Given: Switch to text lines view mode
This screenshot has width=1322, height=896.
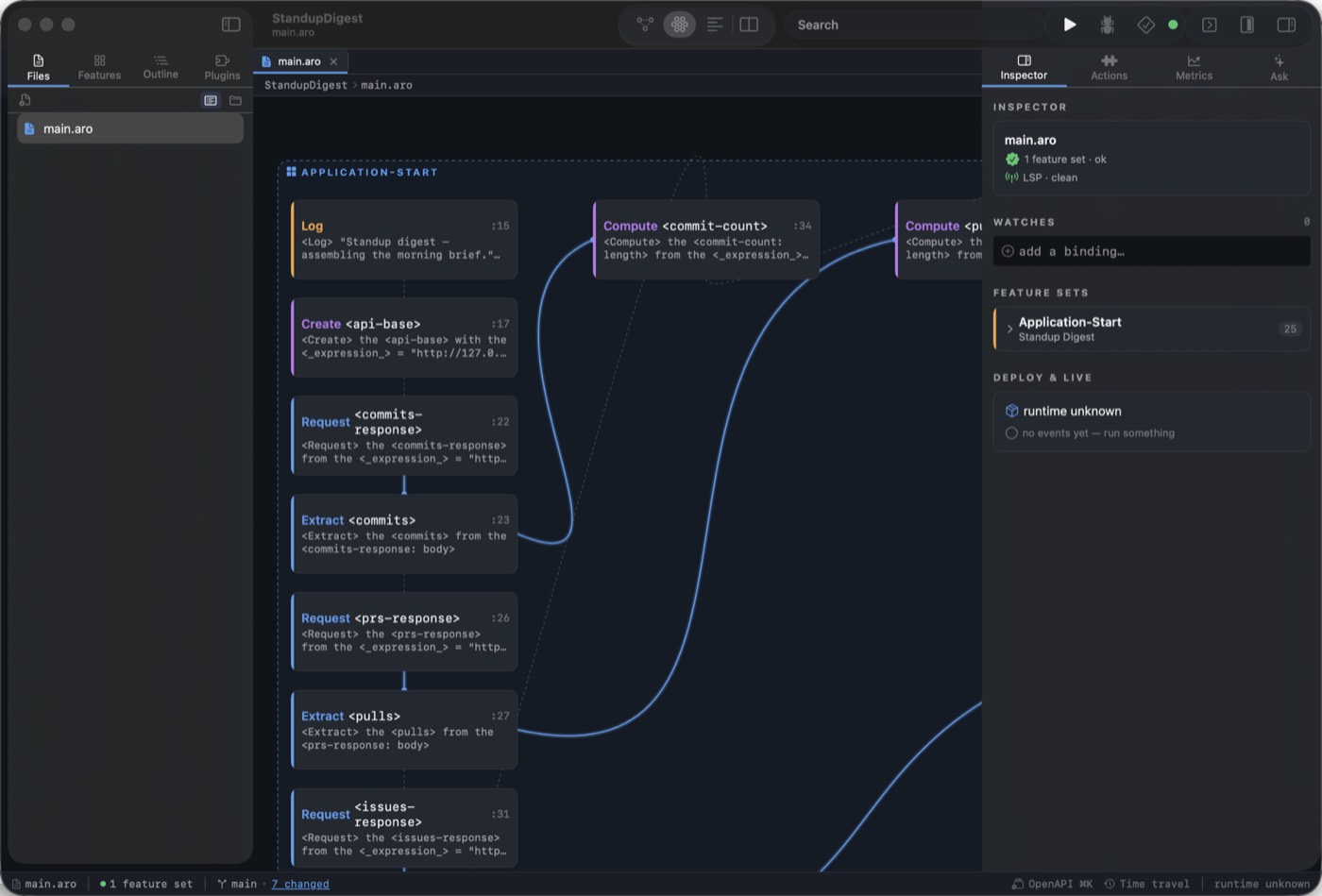Looking at the screenshot, I should pyautogui.click(x=715, y=25).
